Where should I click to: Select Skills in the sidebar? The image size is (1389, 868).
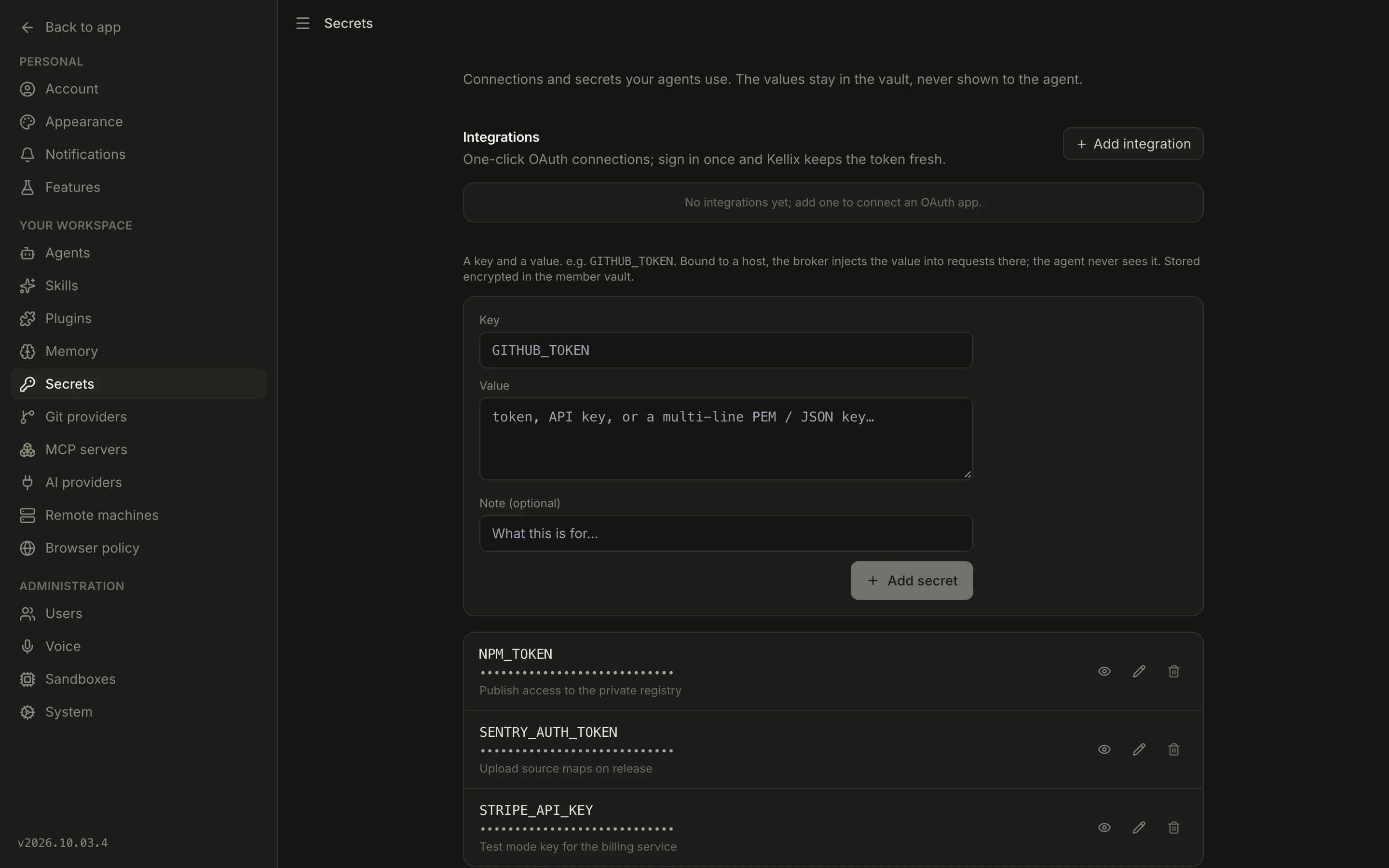tap(138, 285)
